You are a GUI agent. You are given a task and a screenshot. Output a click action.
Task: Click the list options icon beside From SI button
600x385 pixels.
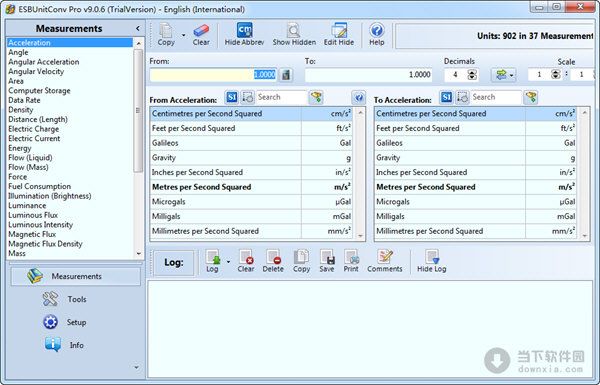(248, 97)
